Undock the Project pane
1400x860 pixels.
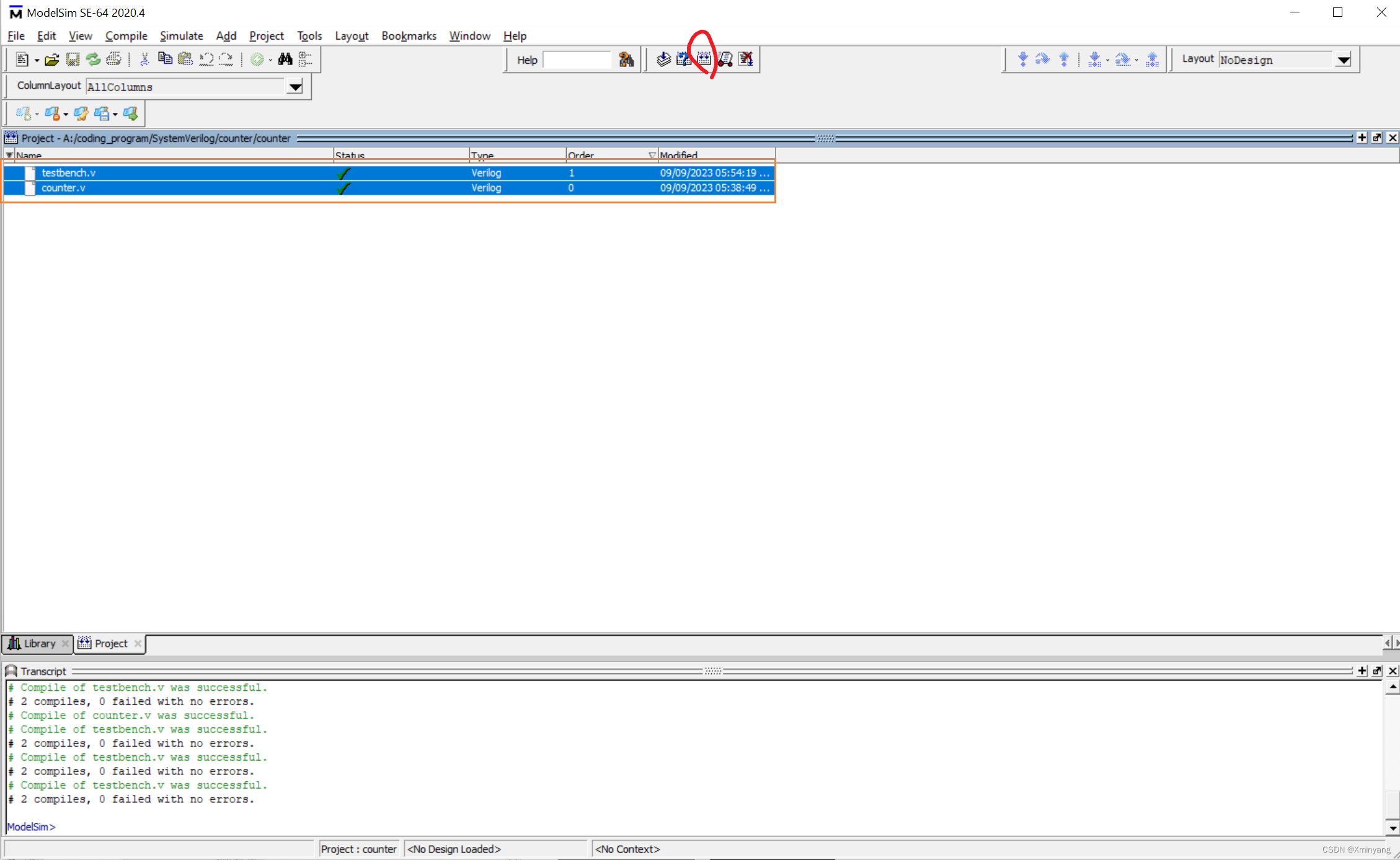(x=1377, y=138)
